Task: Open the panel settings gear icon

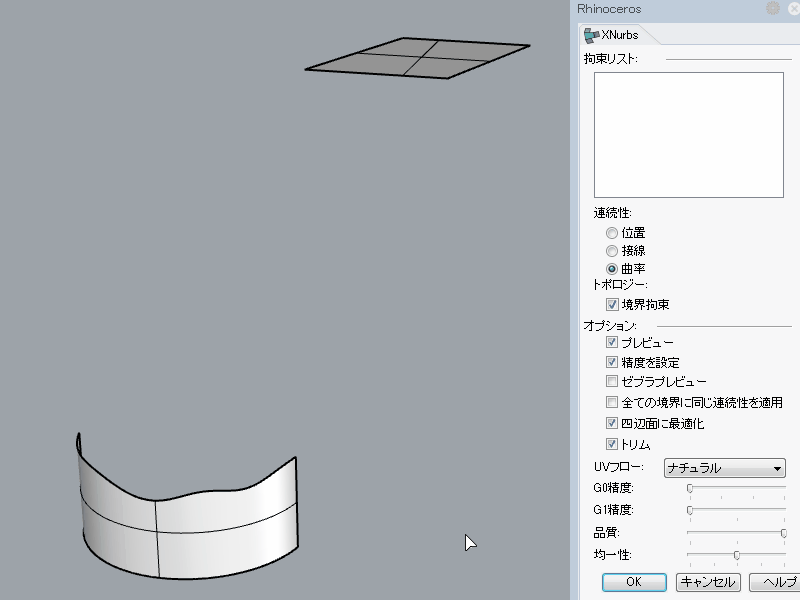Action: tap(772, 8)
